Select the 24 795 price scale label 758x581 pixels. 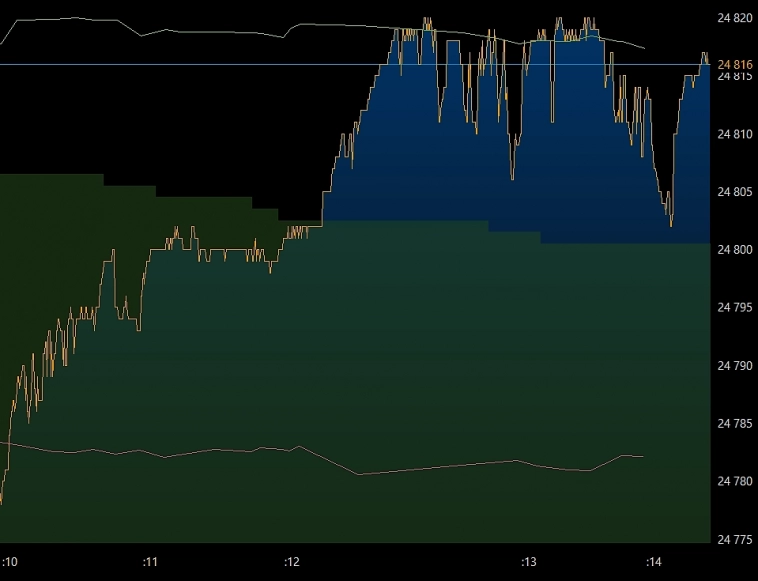point(735,308)
